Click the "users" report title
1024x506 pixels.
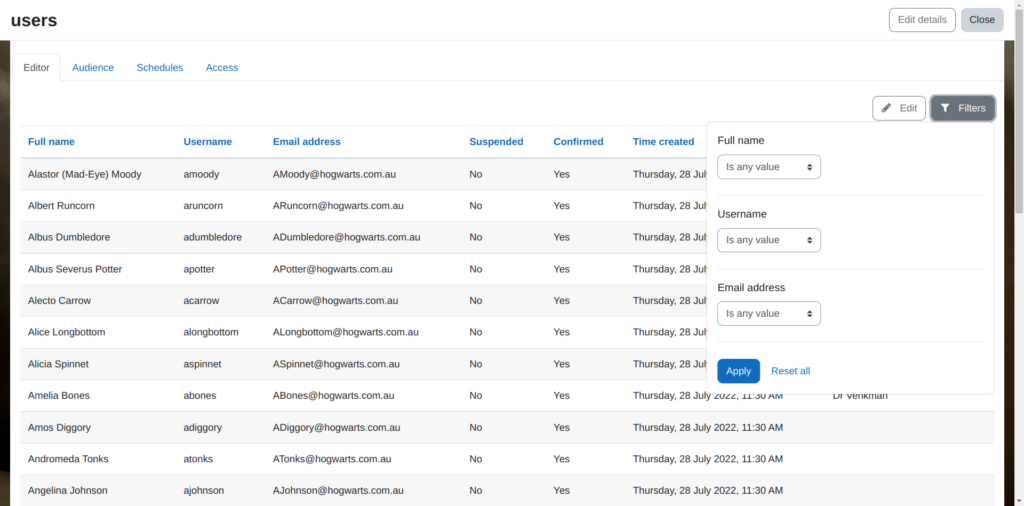click(x=34, y=20)
